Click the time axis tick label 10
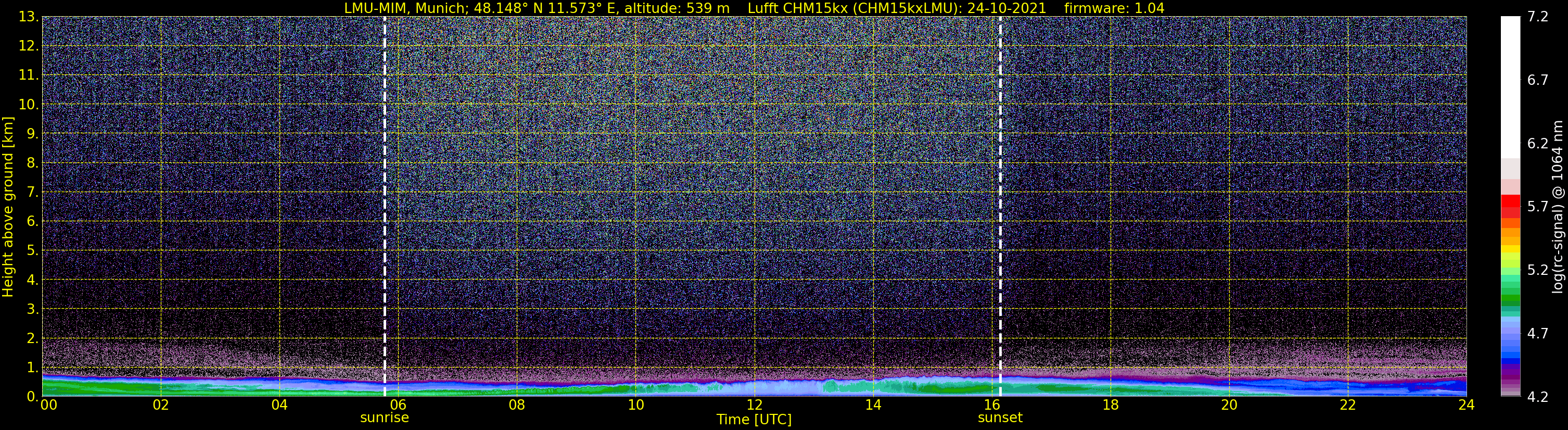Viewport: 1568px width, 430px height. [635, 406]
